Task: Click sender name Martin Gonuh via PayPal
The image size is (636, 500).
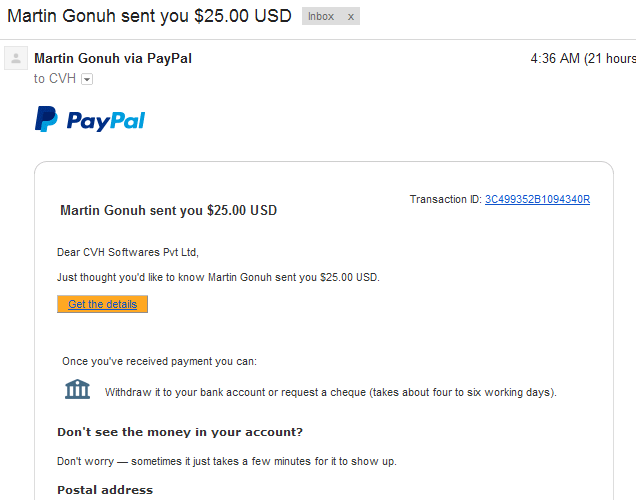Action: click(113, 58)
